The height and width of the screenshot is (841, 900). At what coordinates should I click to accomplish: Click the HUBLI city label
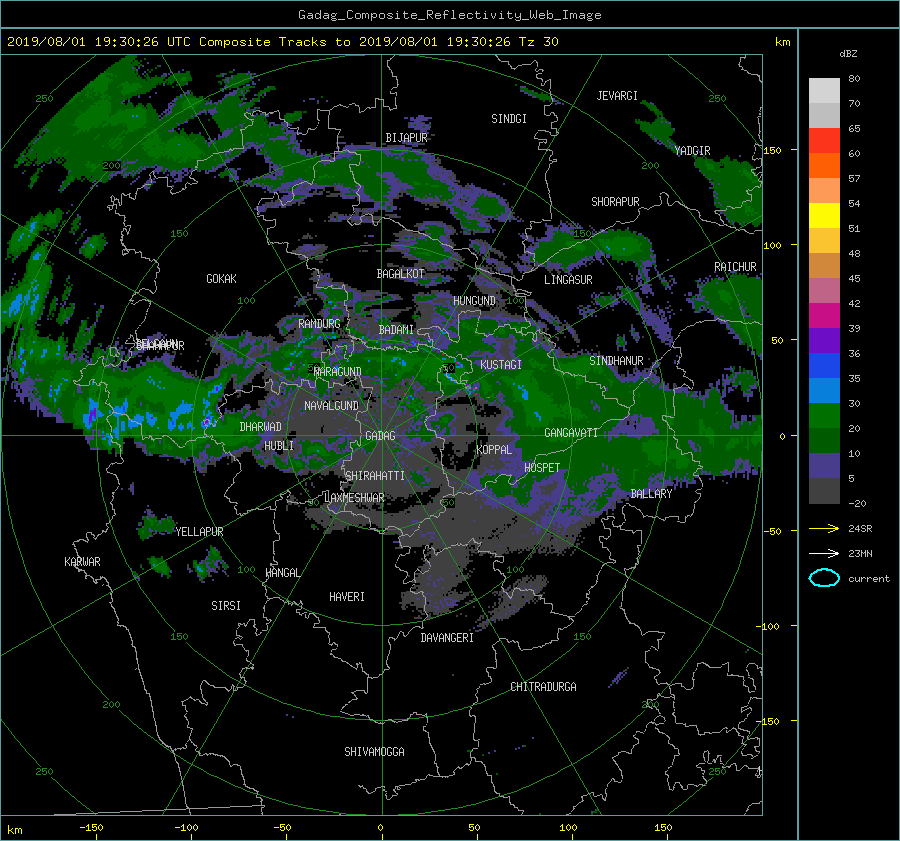click(x=279, y=446)
